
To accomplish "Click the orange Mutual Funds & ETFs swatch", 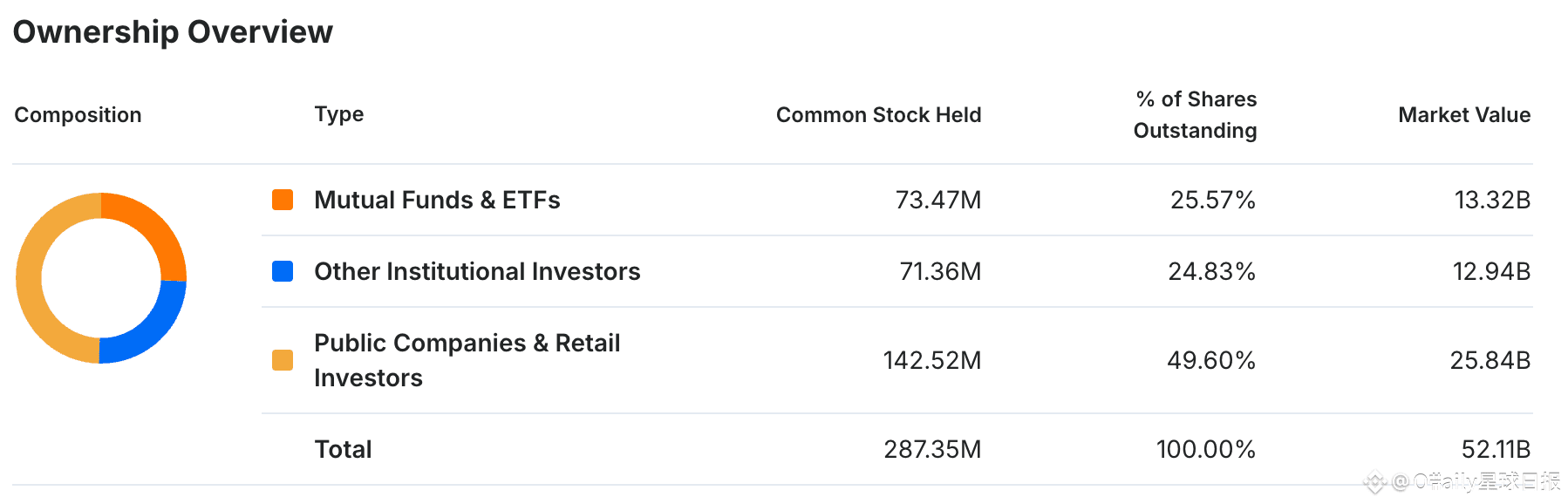I will [283, 200].
